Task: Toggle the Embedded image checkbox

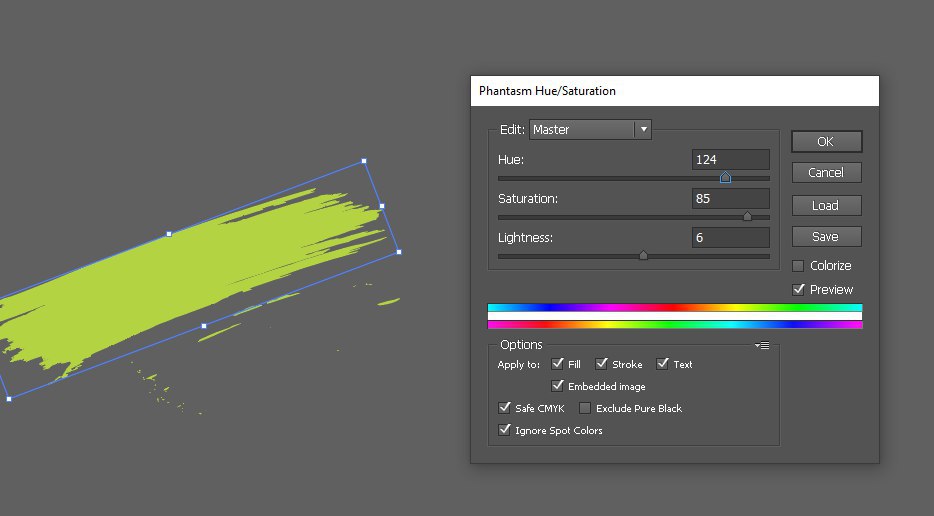Action: coord(558,386)
